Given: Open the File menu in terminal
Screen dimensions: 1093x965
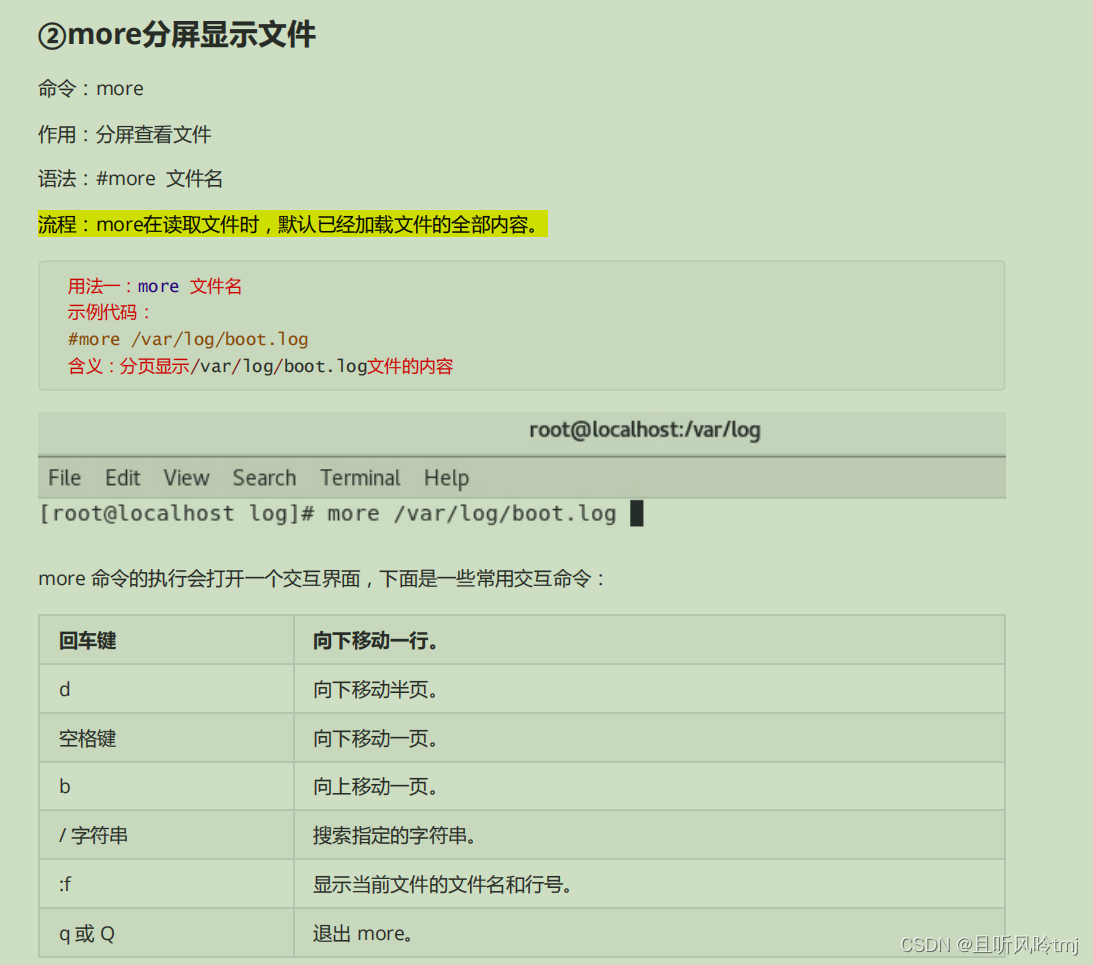Looking at the screenshot, I should click(x=63, y=478).
